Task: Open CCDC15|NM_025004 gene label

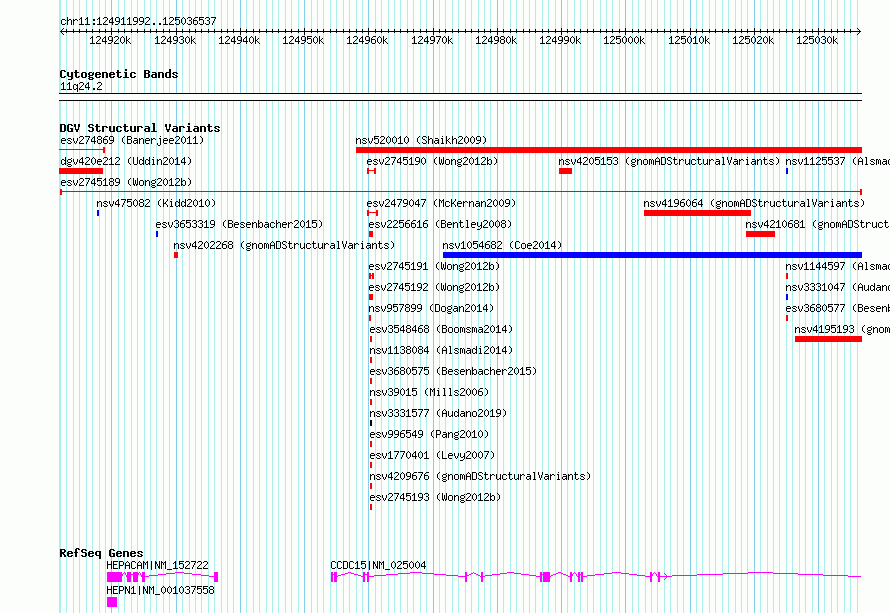Action: [378, 565]
